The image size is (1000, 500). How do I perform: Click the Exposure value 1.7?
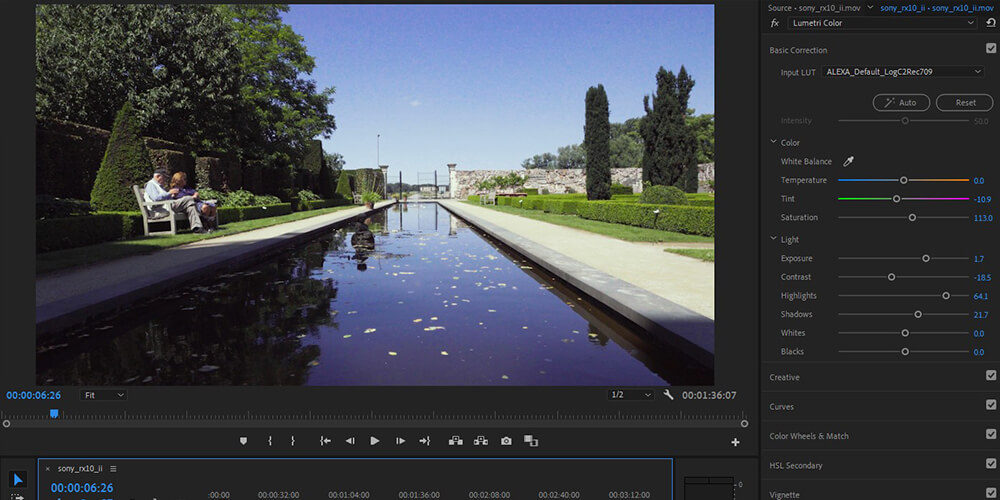[x=979, y=259]
